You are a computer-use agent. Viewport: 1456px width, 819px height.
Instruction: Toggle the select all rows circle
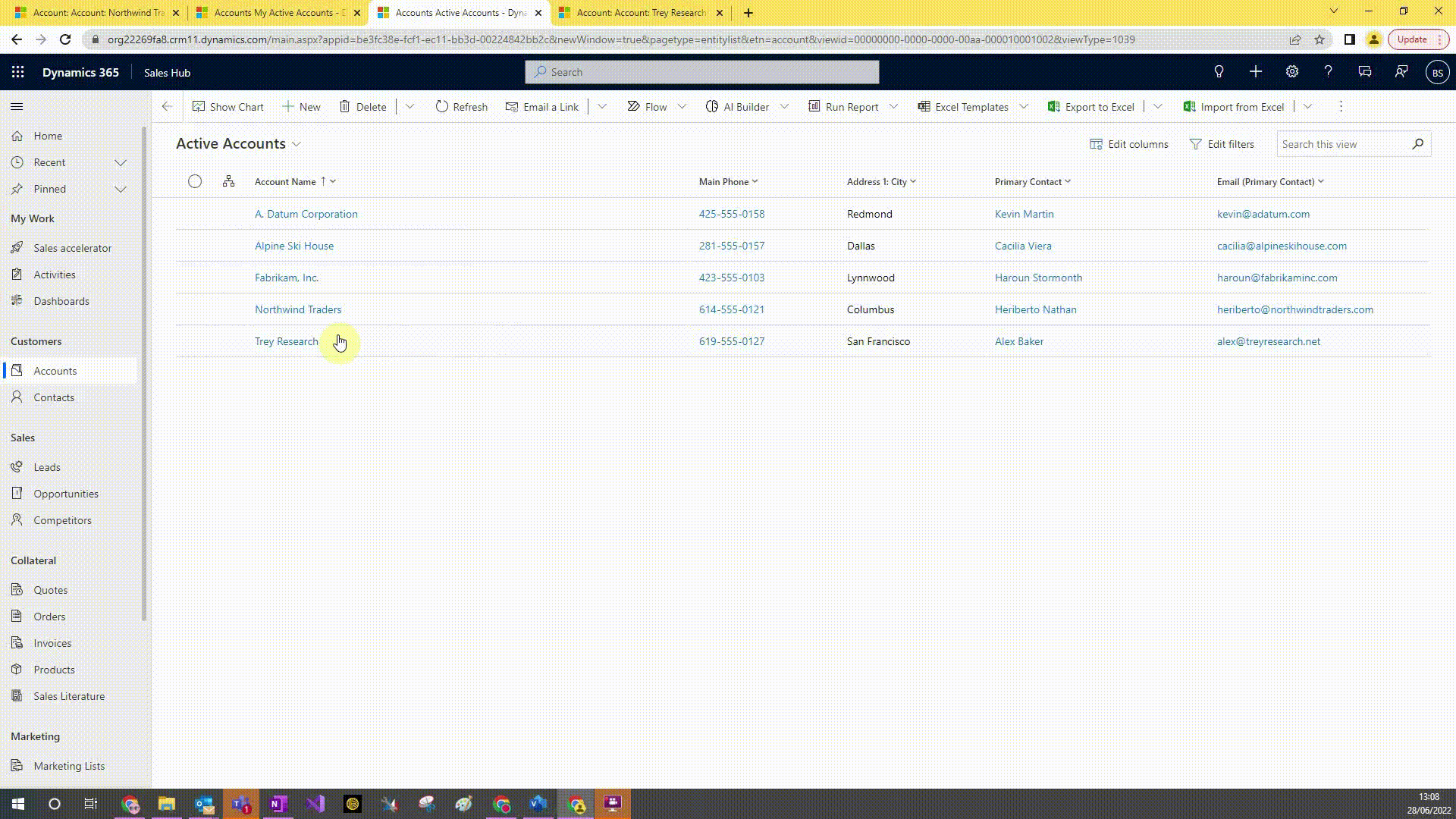195,181
